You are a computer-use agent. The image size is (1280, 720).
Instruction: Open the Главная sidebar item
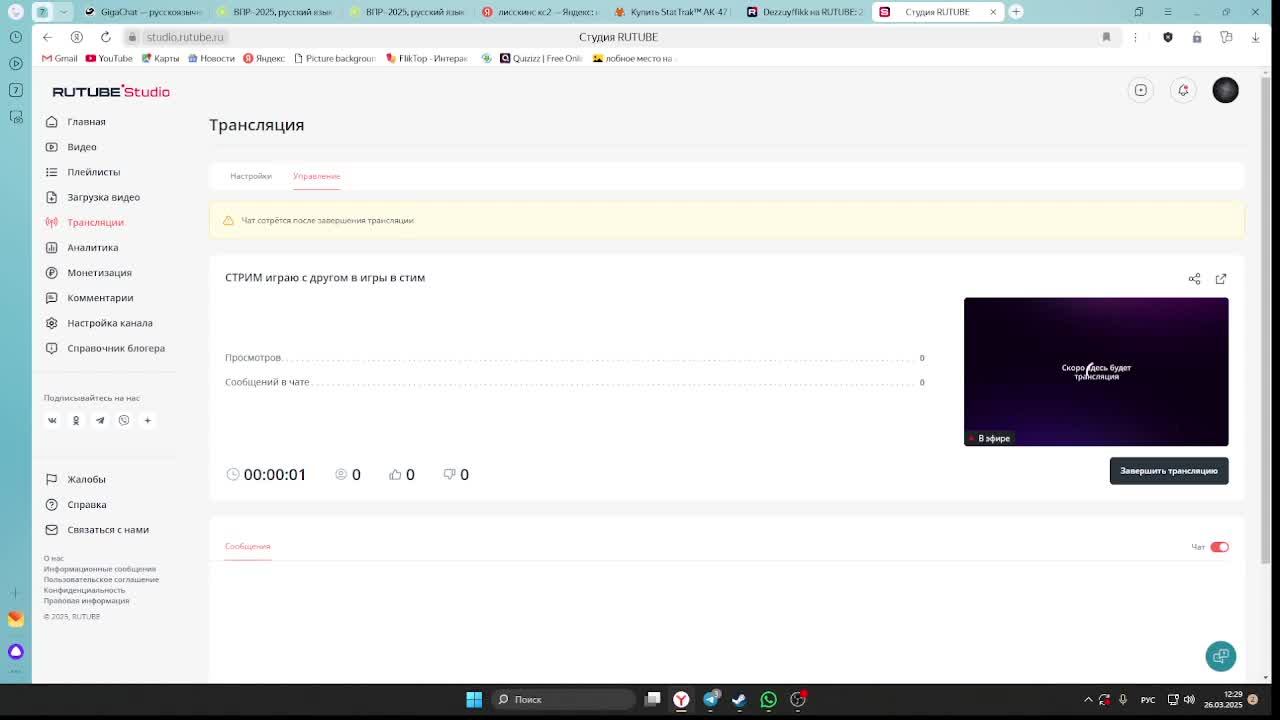click(86, 122)
